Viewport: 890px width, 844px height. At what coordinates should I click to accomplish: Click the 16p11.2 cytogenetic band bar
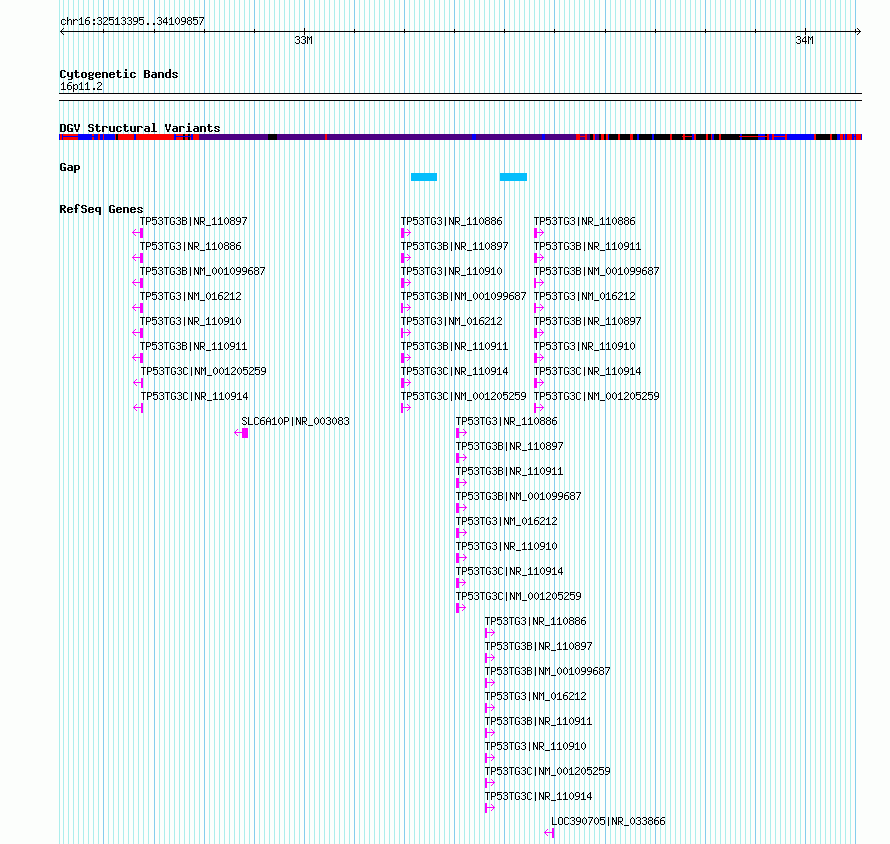460,97
